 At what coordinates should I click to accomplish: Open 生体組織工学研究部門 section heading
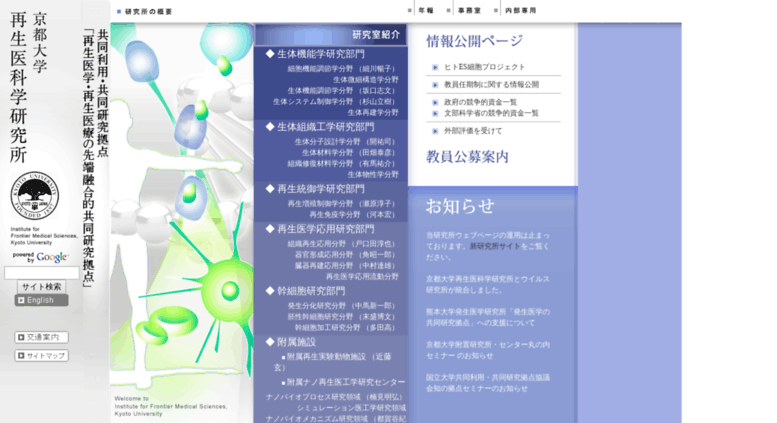click(325, 127)
